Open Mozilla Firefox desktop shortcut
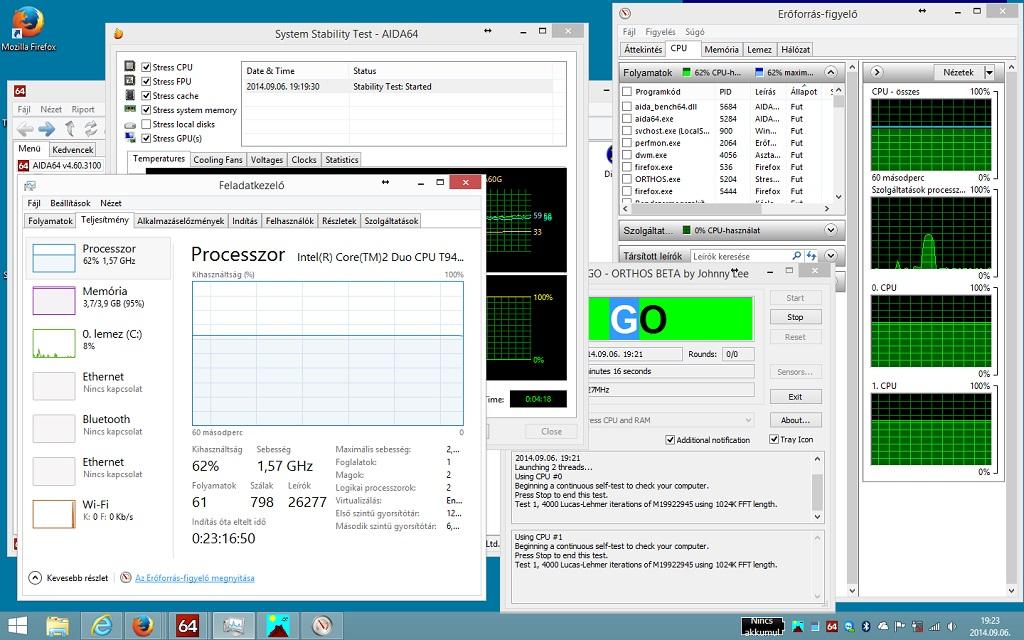Viewport: 1024px width, 640px height. click(27, 28)
